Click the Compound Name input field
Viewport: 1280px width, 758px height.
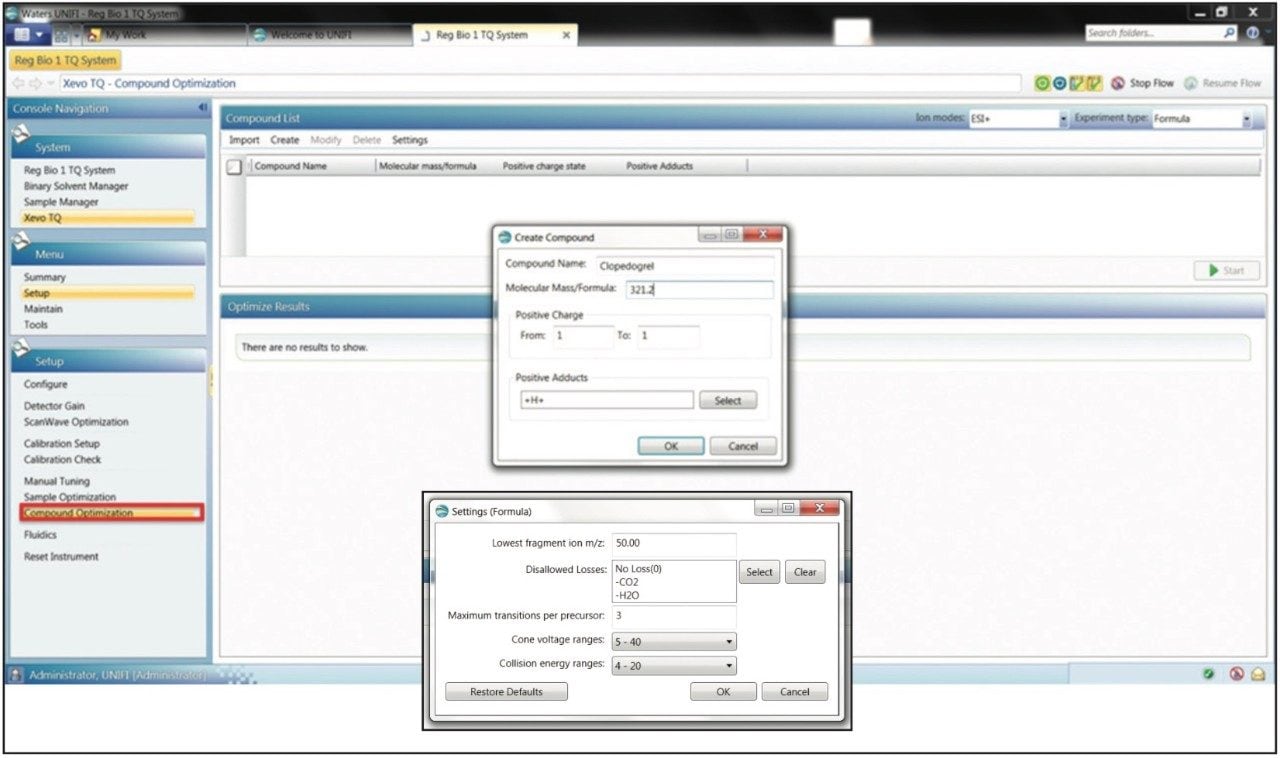pyautogui.click(x=684, y=266)
